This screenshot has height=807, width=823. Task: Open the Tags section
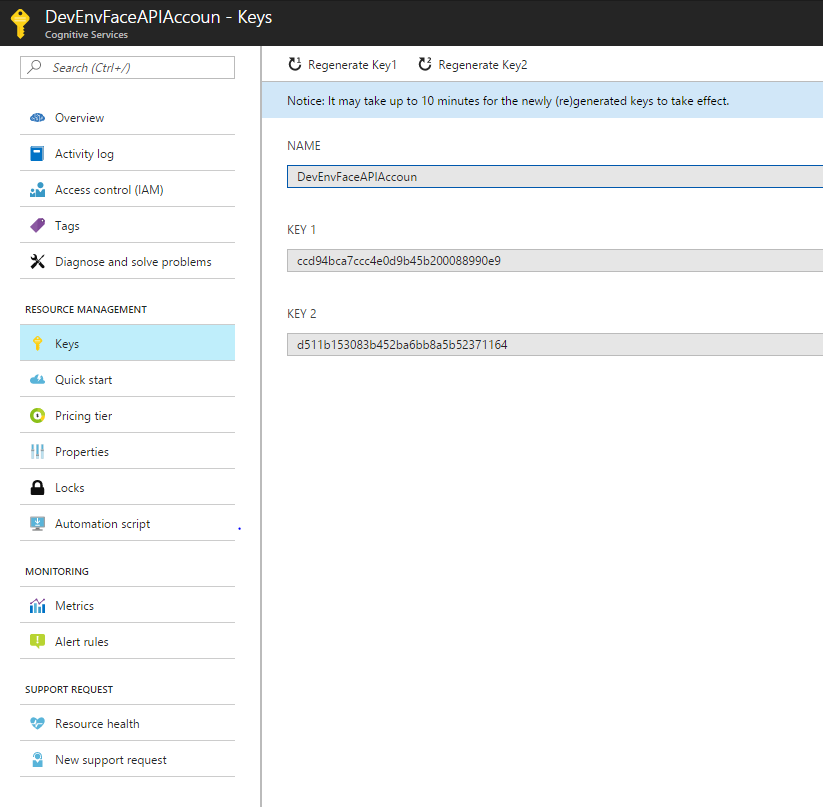point(128,226)
